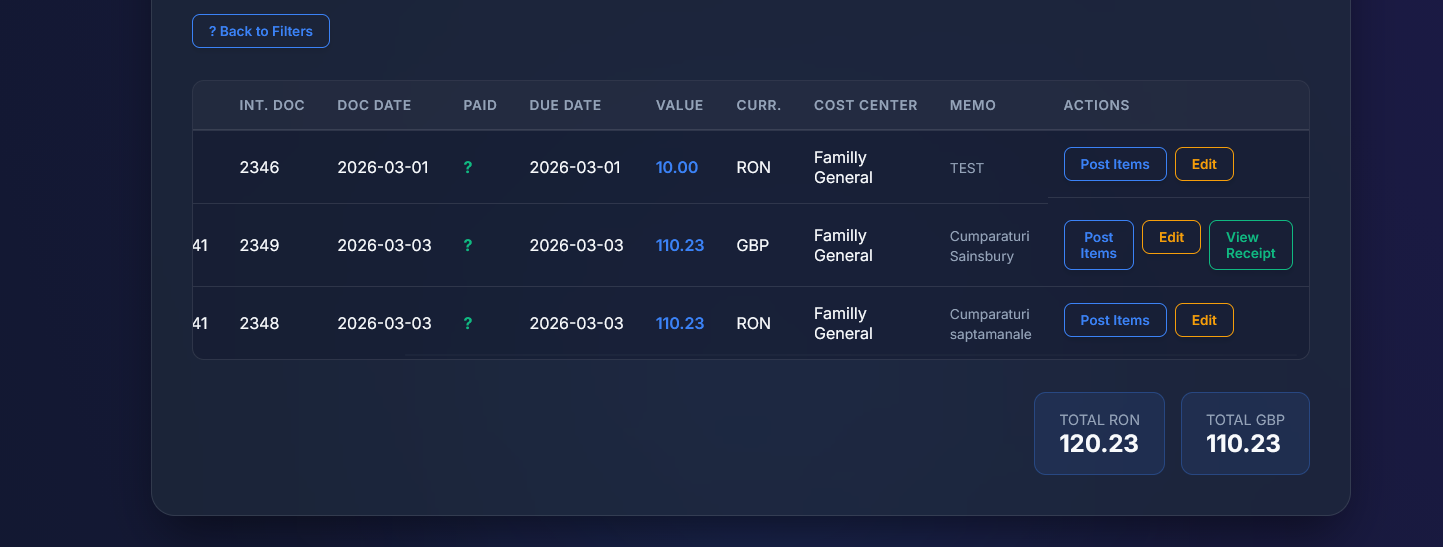Sort by the Due Date column header
Viewport: 1443px width, 547px height.
pos(565,105)
